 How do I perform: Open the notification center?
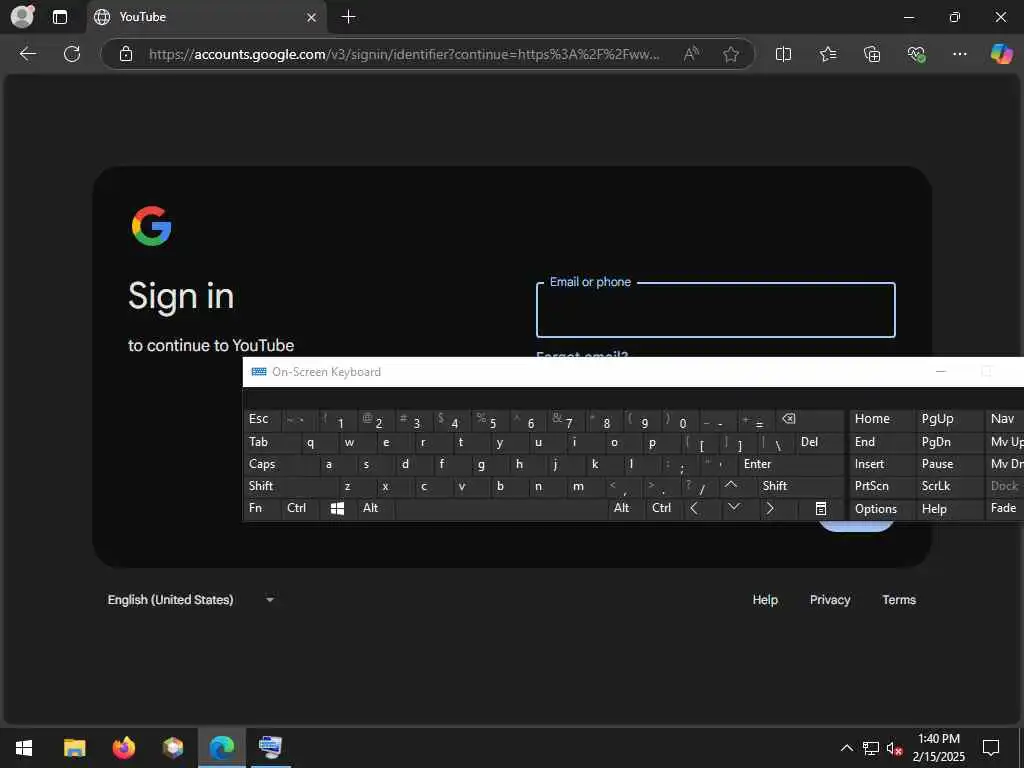[991, 748]
